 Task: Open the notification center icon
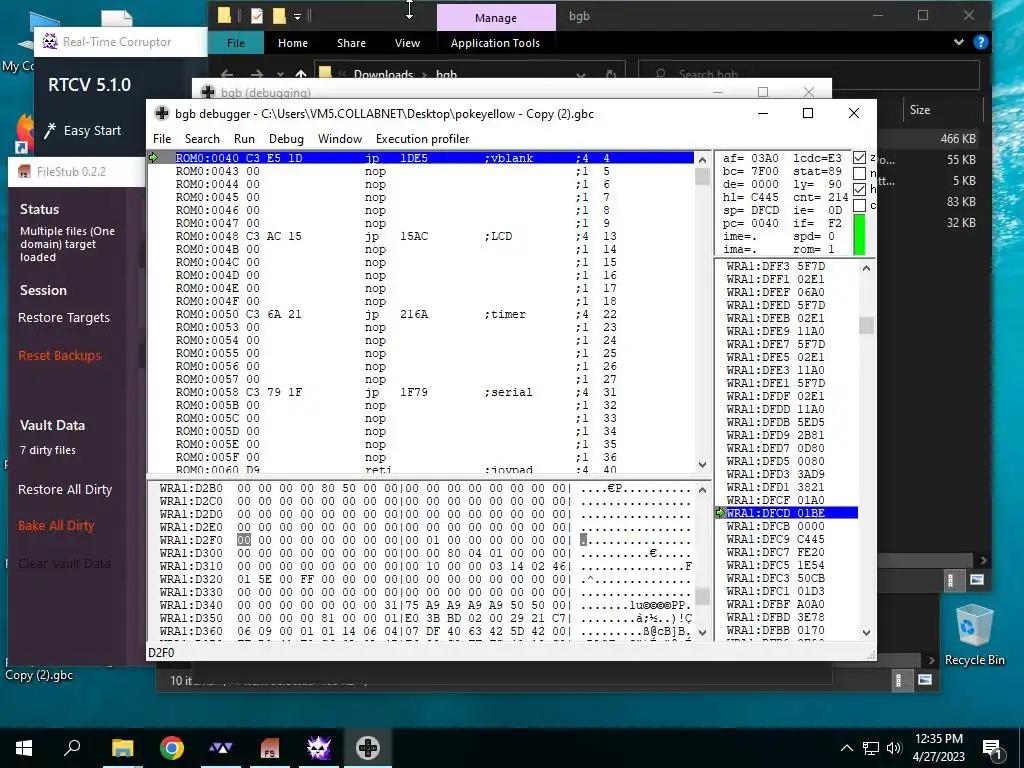(991, 748)
